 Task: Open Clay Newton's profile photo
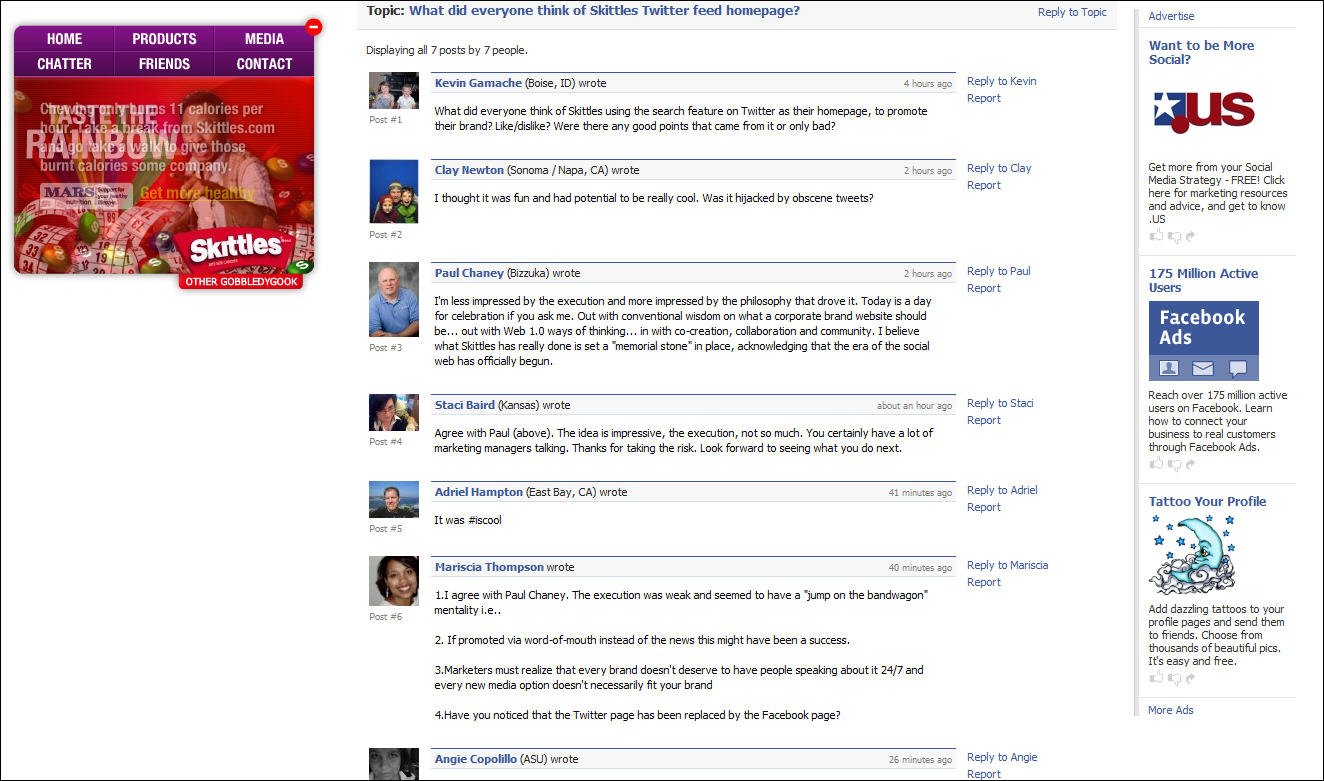pyautogui.click(x=394, y=191)
